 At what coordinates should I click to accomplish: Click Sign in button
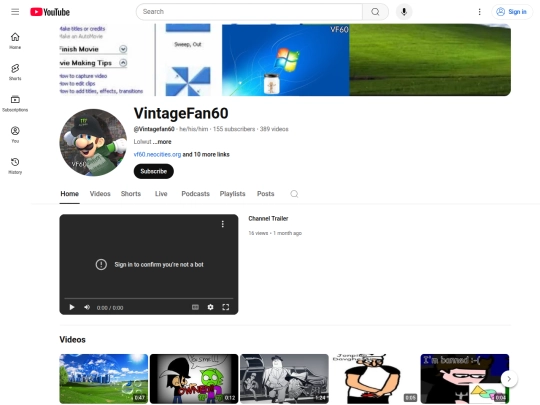pos(512,12)
